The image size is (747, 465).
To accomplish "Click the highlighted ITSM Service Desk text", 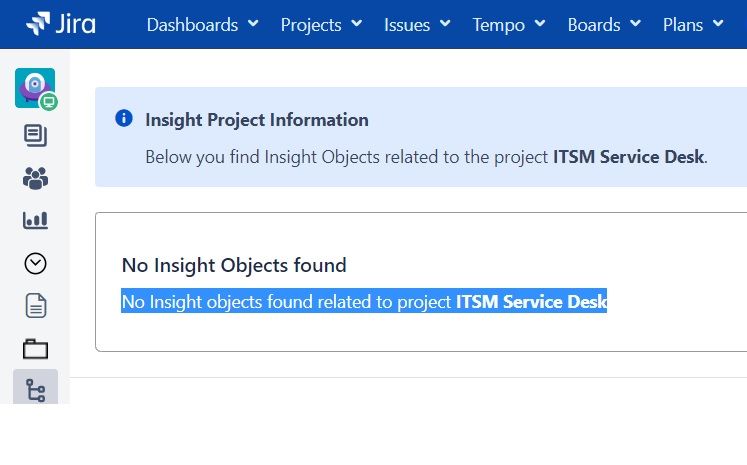I will 531,301.
